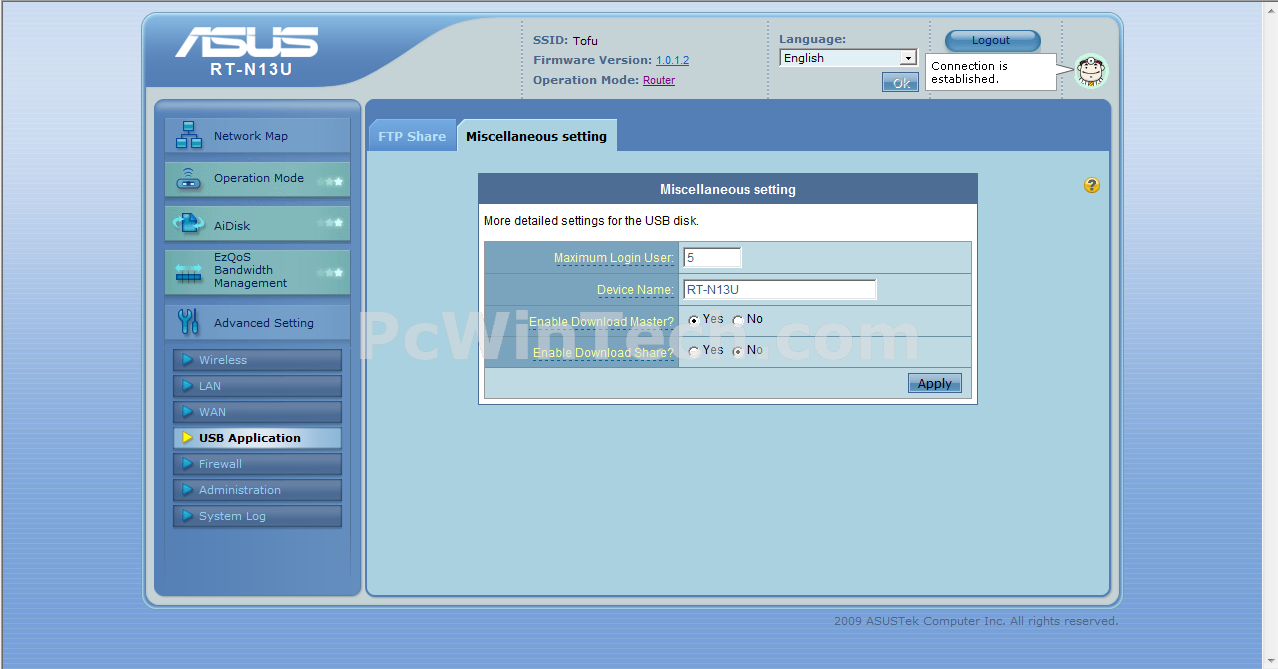Click the Device Name label link
This screenshot has width=1278, height=669.
(x=635, y=290)
